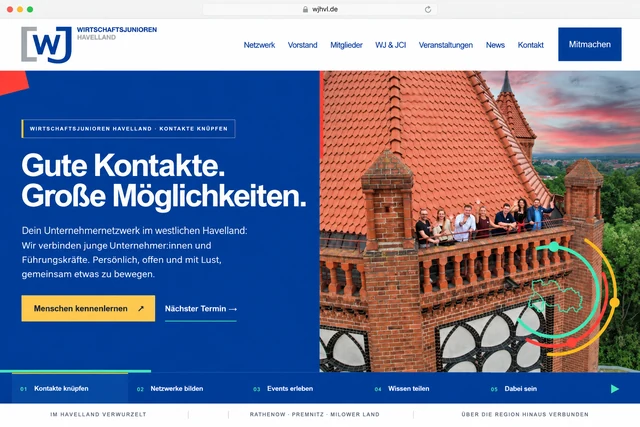Screen dimensions: 640x427
Task: Open Veranstaltungen in the navigation
Action: coord(446,45)
